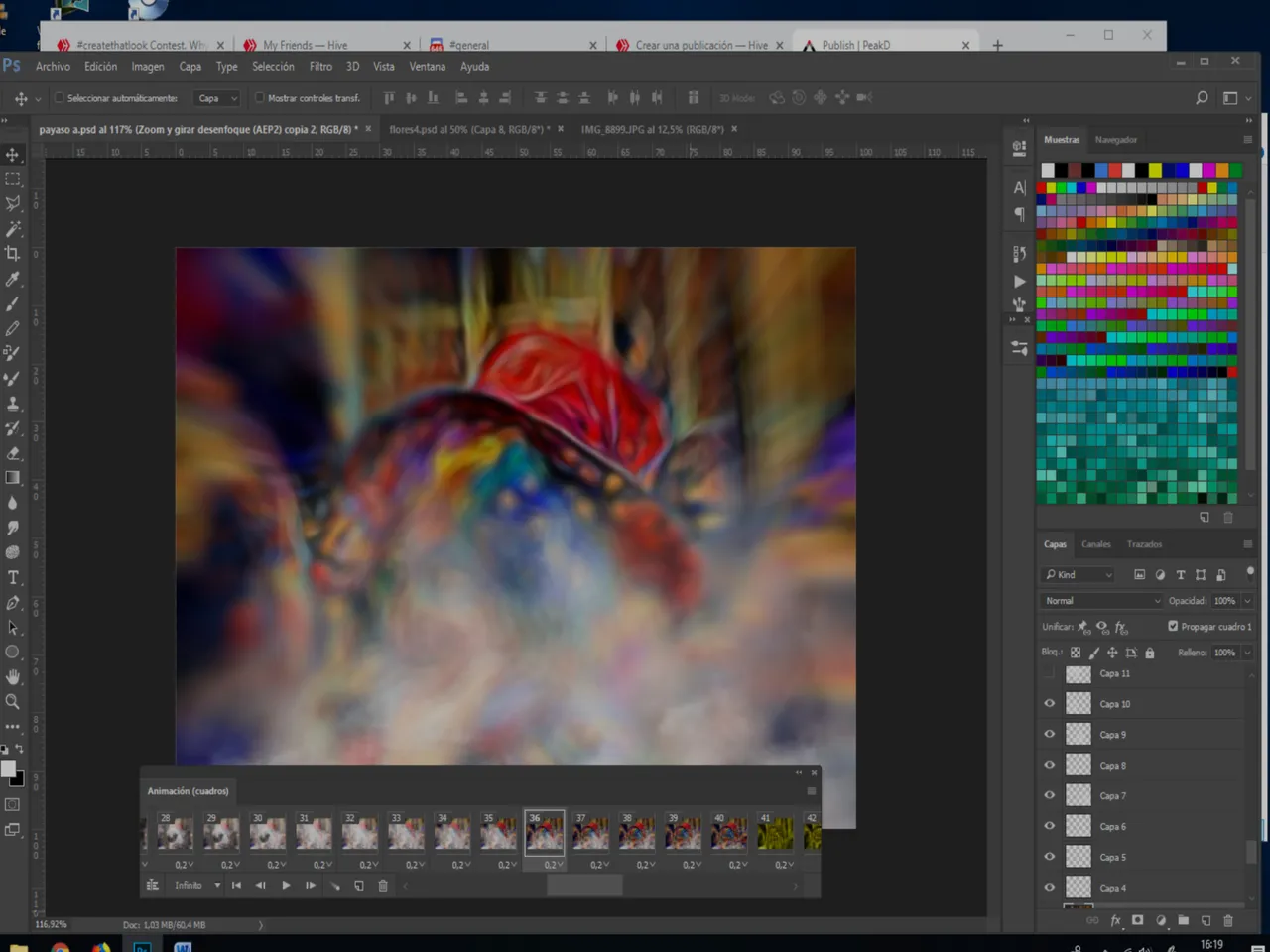Screen dimensions: 1270x952
Task: Open the Infinito loop options dropdown
Action: [x=197, y=886]
